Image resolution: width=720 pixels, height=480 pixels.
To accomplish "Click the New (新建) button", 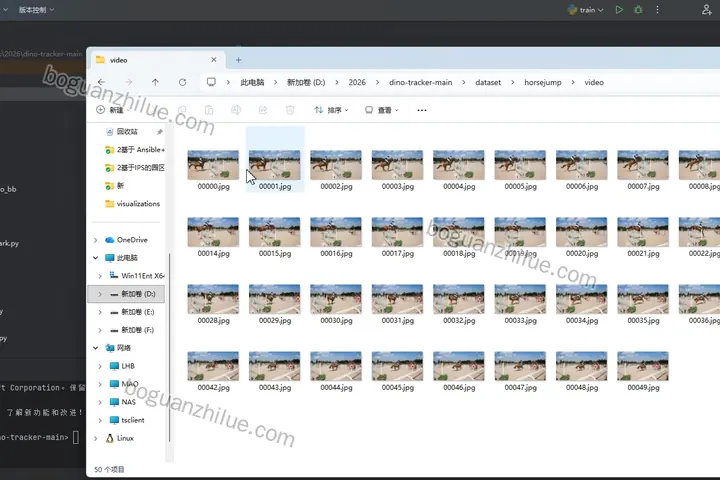I will [x=110, y=110].
